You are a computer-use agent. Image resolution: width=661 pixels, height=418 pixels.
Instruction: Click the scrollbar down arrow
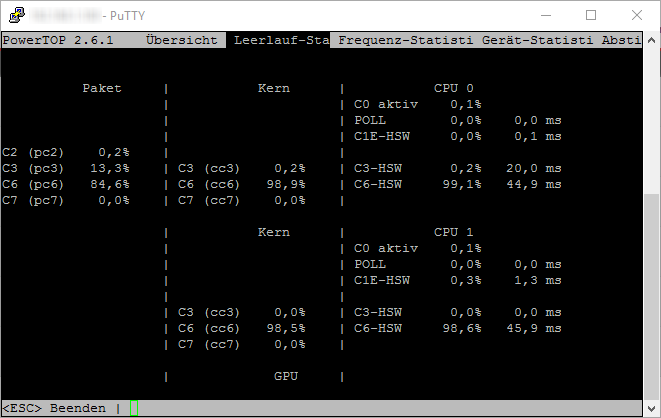click(651, 409)
